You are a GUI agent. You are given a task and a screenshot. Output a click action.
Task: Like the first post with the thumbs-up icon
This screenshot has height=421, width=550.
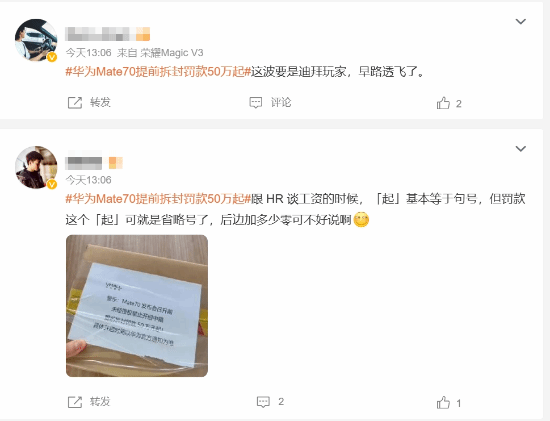click(x=443, y=103)
